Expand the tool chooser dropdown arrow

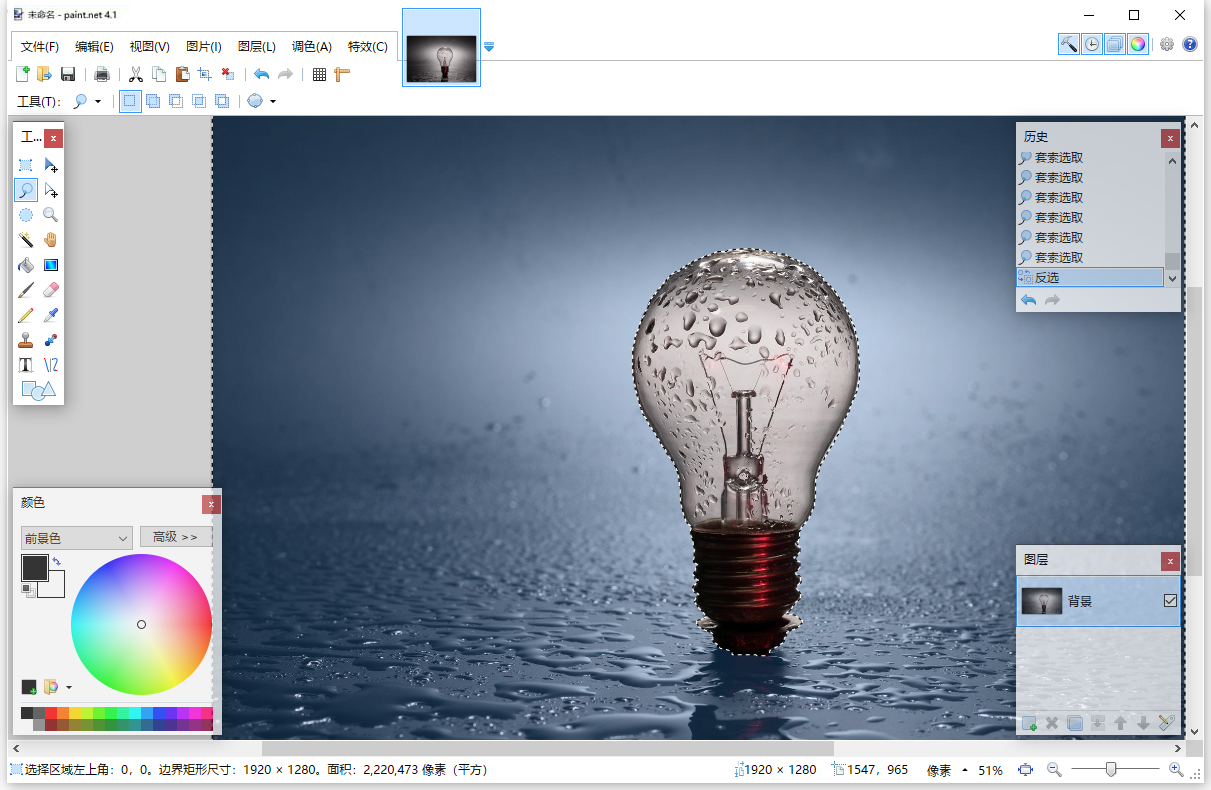98,101
